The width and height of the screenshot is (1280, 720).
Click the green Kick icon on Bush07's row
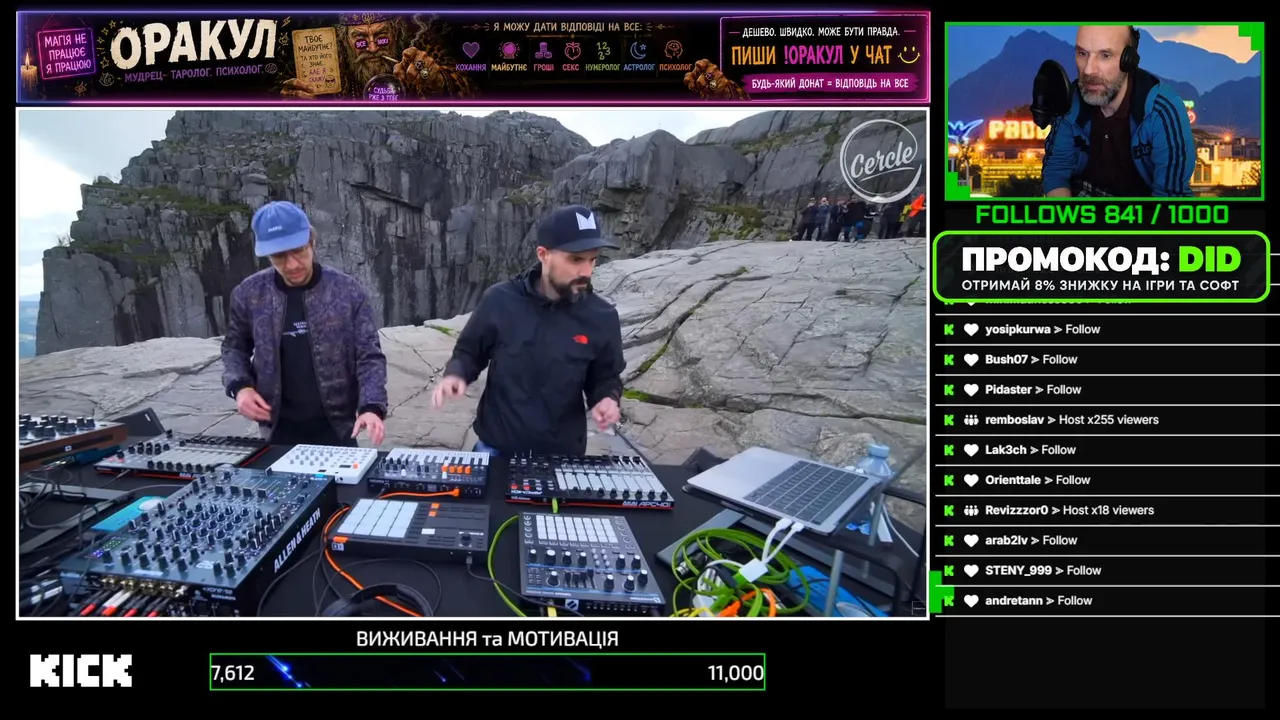tap(947, 359)
